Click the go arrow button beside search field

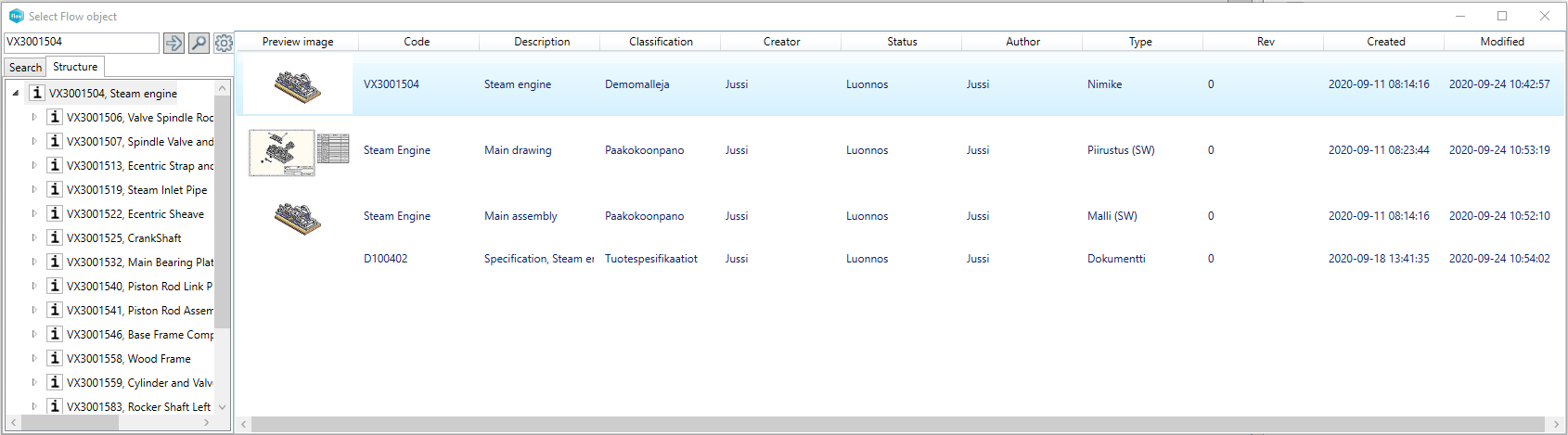coord(174,43)
